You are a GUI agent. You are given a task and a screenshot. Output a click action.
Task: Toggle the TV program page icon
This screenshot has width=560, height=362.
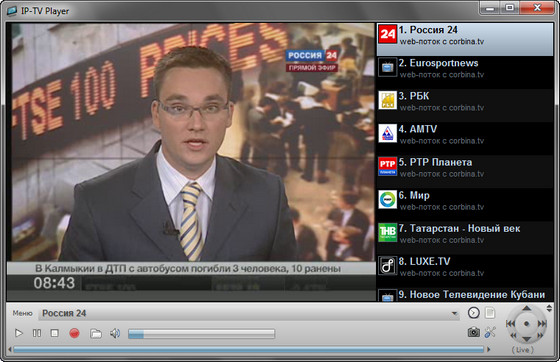tap(490, 313)
